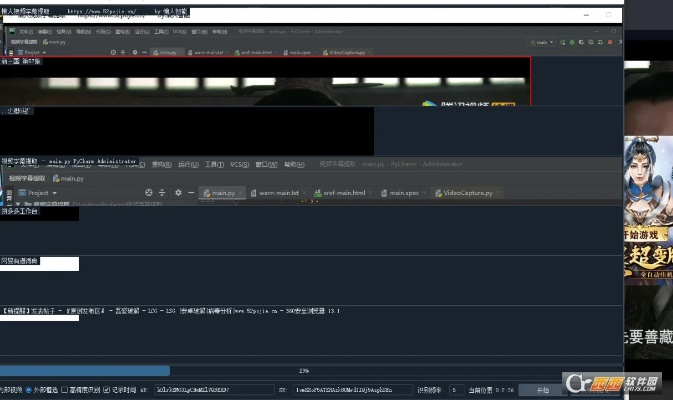Close the larger VideoCapture.py tab
Screen dimensions: 673x400
(498, 193)
